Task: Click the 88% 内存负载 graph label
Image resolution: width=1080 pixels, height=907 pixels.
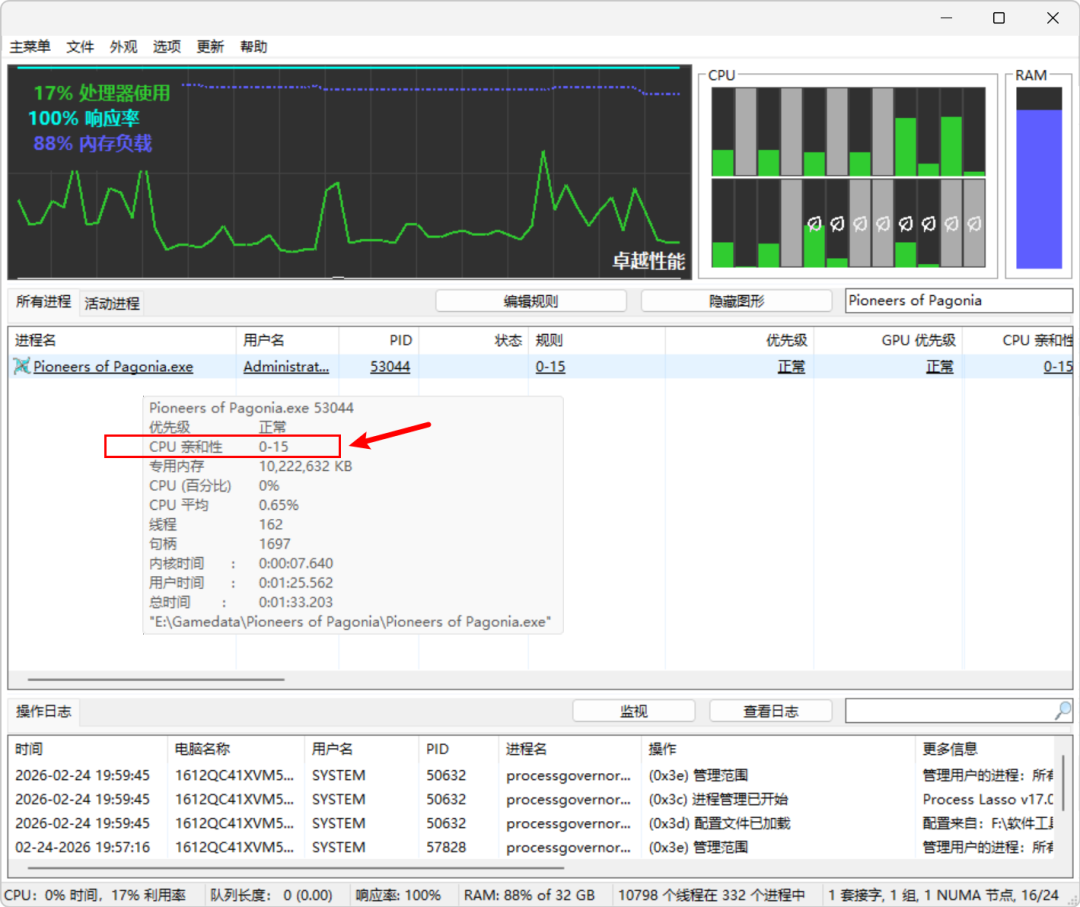Action: coord(92,143)
